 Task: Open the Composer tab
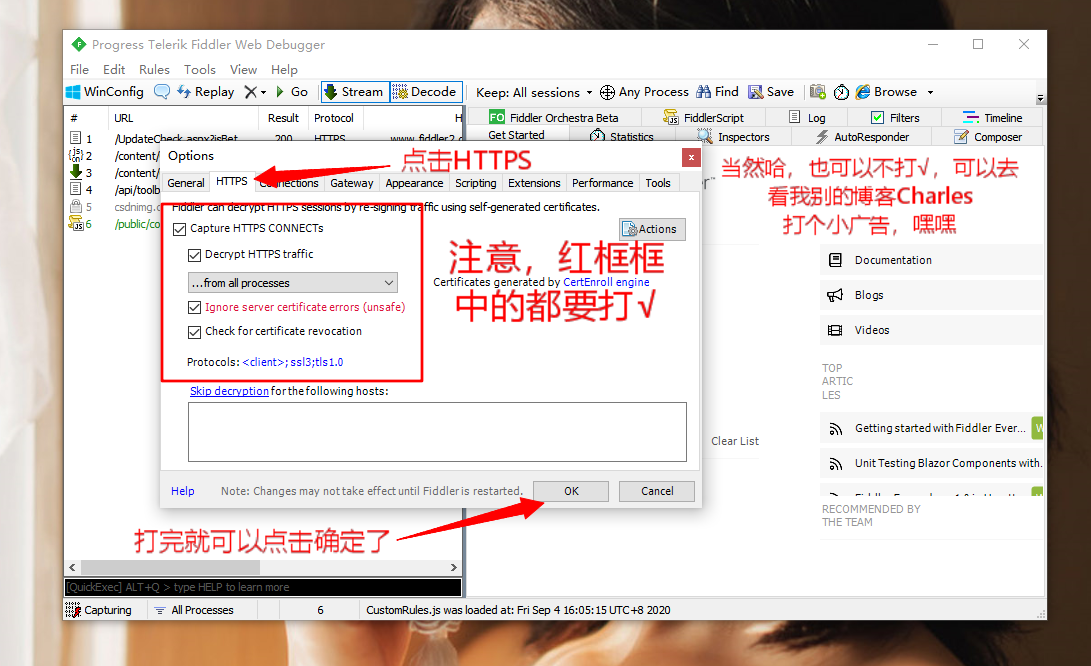click(x=988, y=137)
